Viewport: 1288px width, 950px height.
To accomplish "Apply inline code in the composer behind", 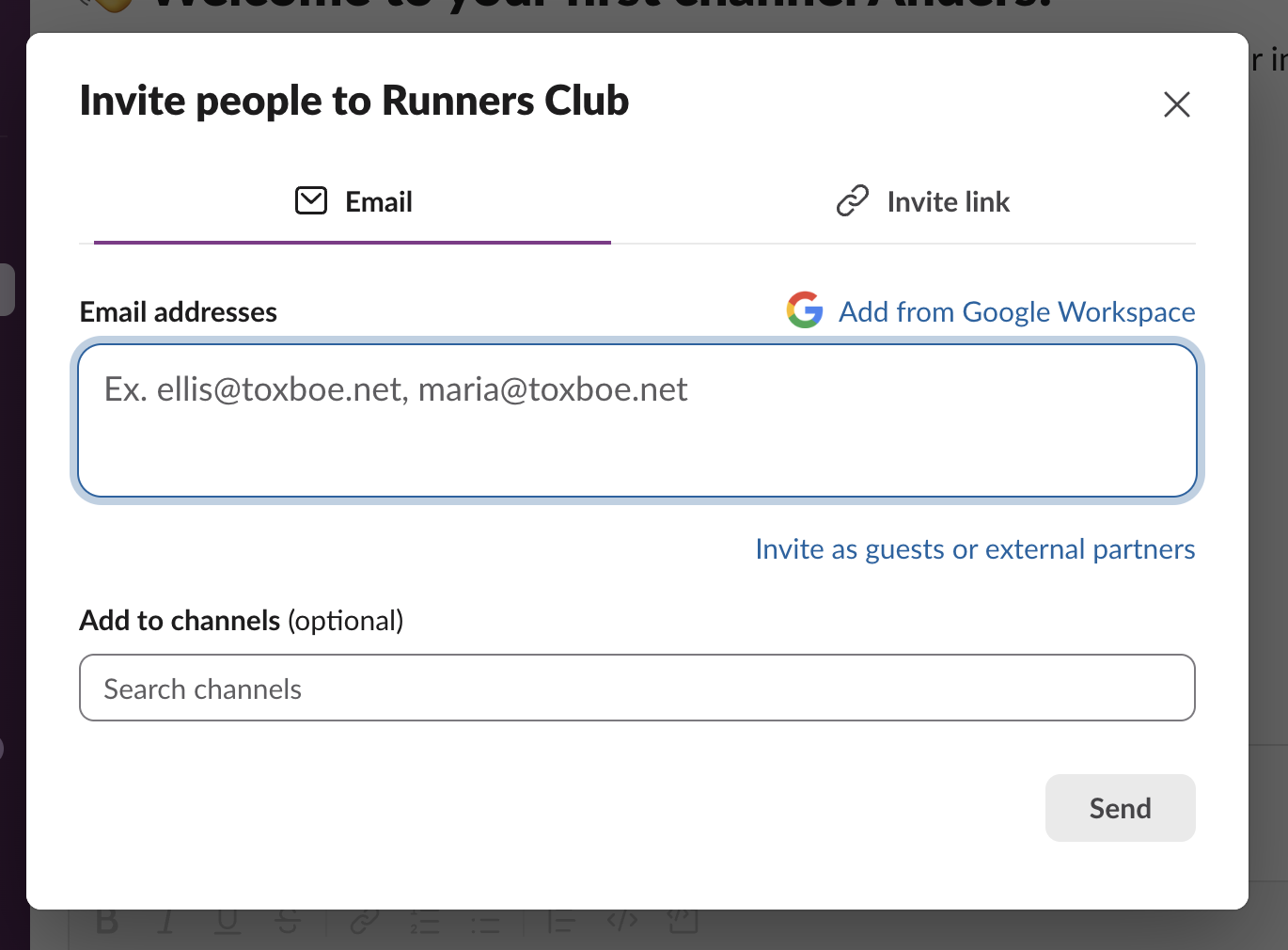I will pos(622,922).
